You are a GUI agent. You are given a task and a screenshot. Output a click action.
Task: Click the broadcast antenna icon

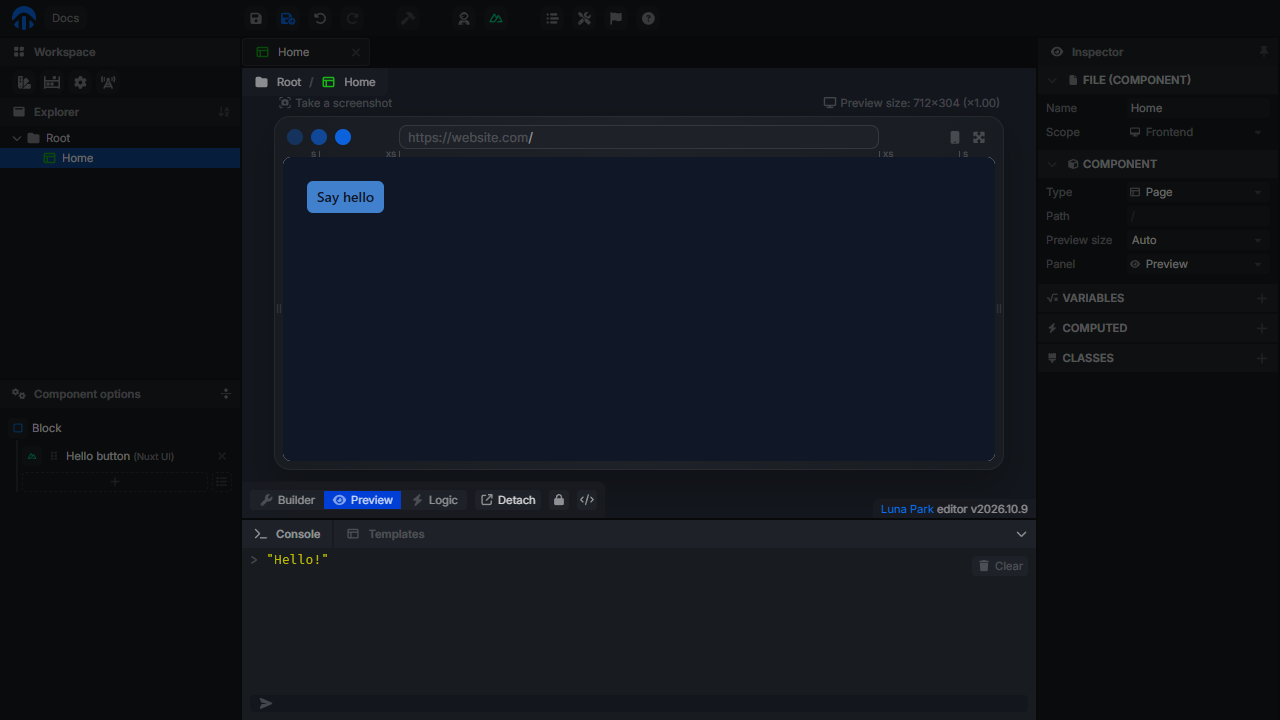click(108, 83)
